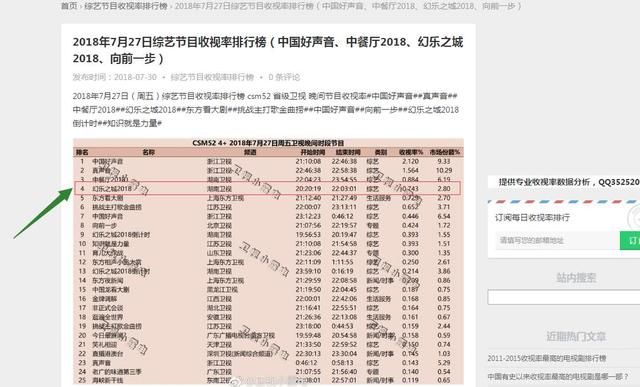Focus the email address field 请填写您的邮箱地址

click(x=558, y=240)
